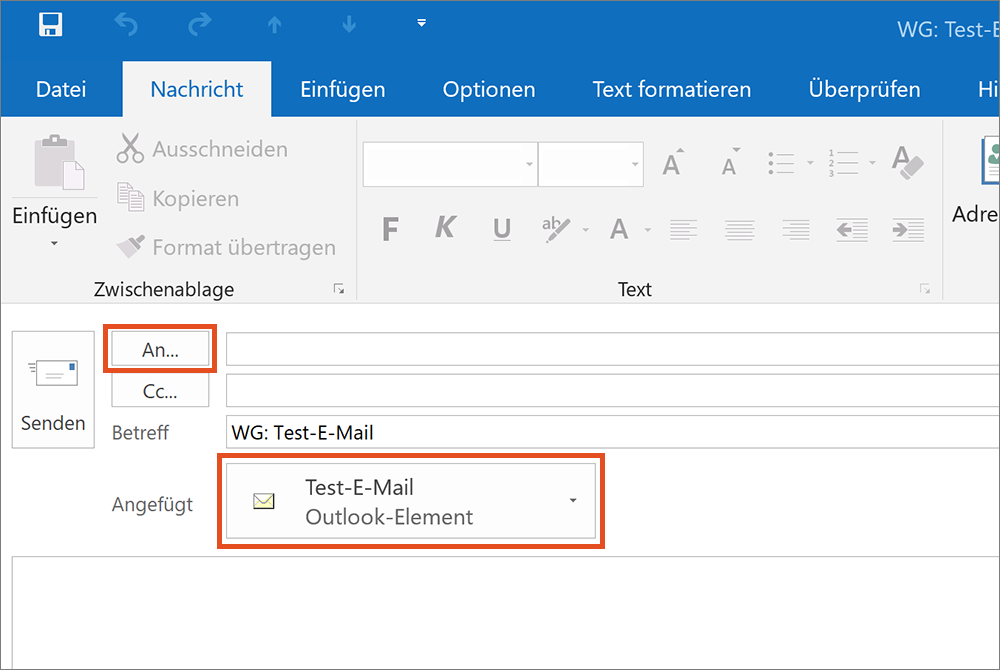Switch to the Optionen tab
Viewport: 1000px width, 670px height.
[x=488, y=89]
